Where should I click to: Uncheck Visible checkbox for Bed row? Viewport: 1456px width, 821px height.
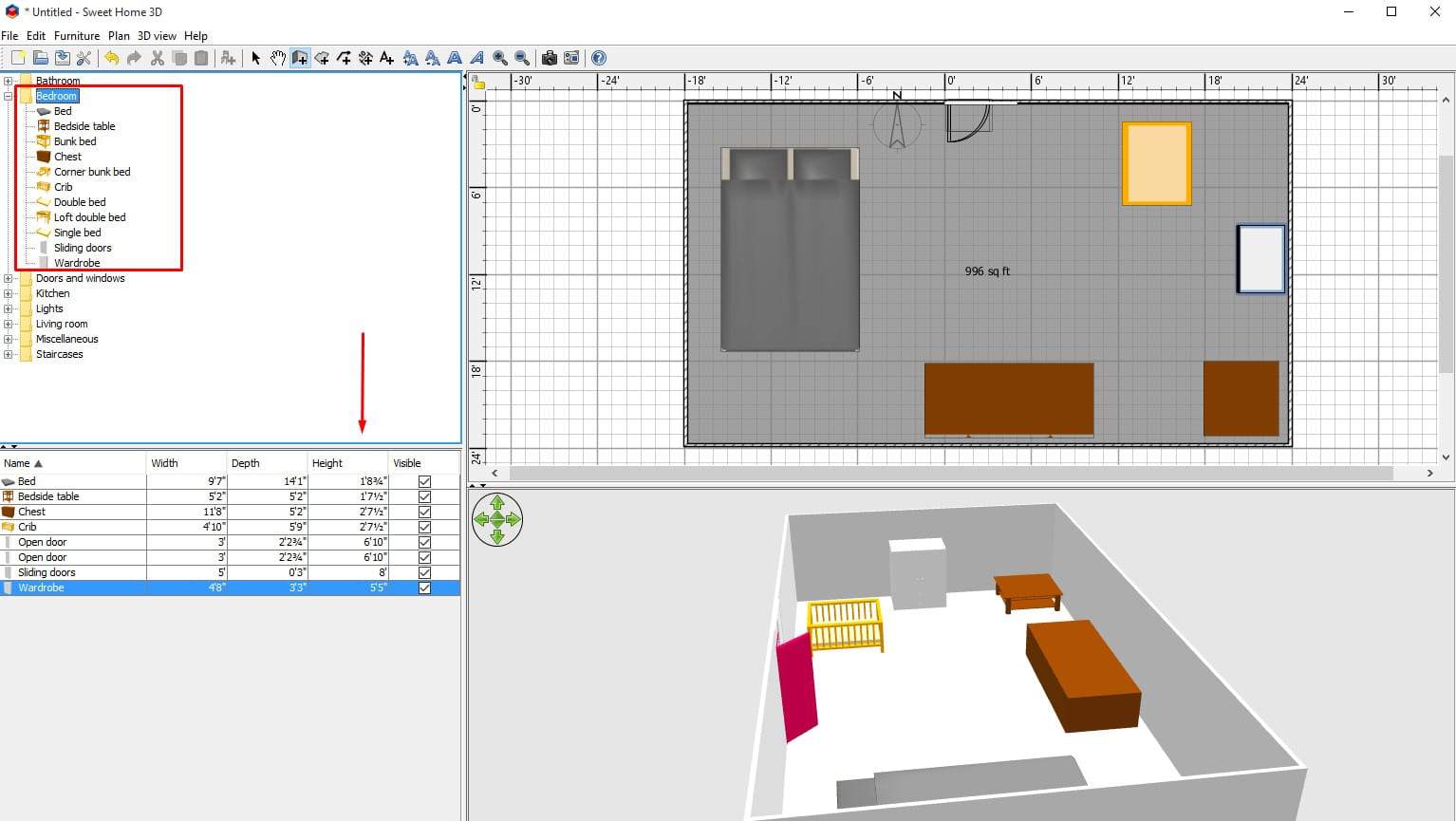[x=424, y=481]
